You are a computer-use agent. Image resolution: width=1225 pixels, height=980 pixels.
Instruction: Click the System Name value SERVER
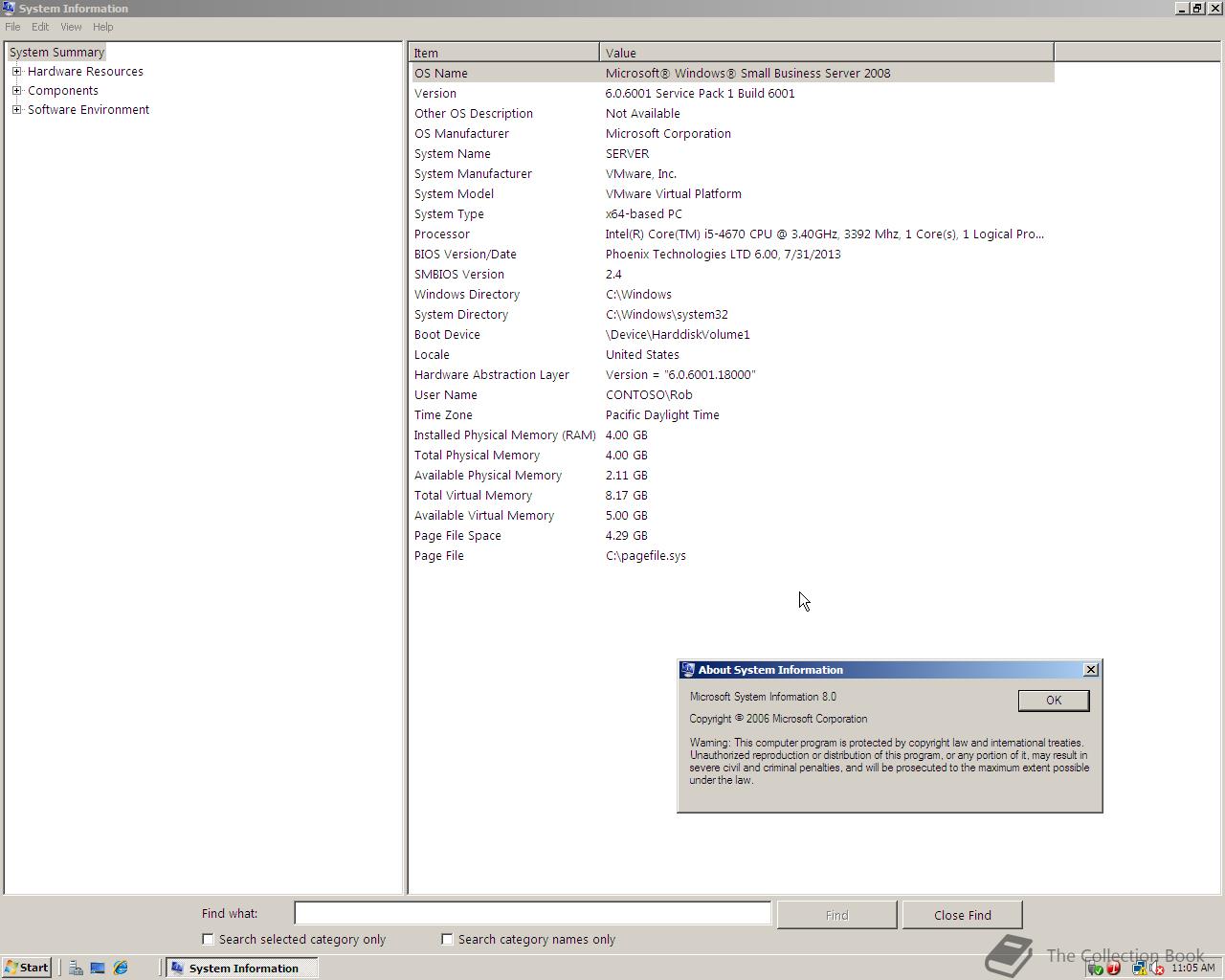click(x=627, y=153)
